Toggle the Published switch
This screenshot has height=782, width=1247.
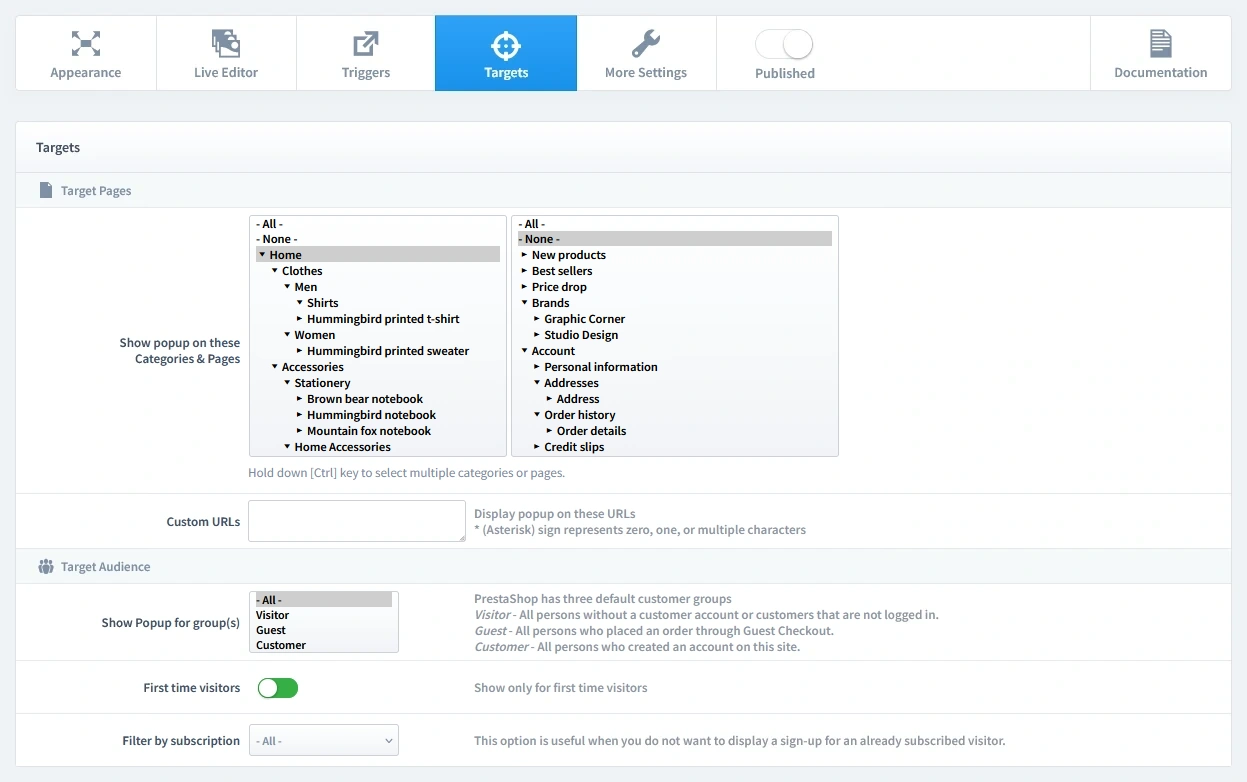(783, 44)
